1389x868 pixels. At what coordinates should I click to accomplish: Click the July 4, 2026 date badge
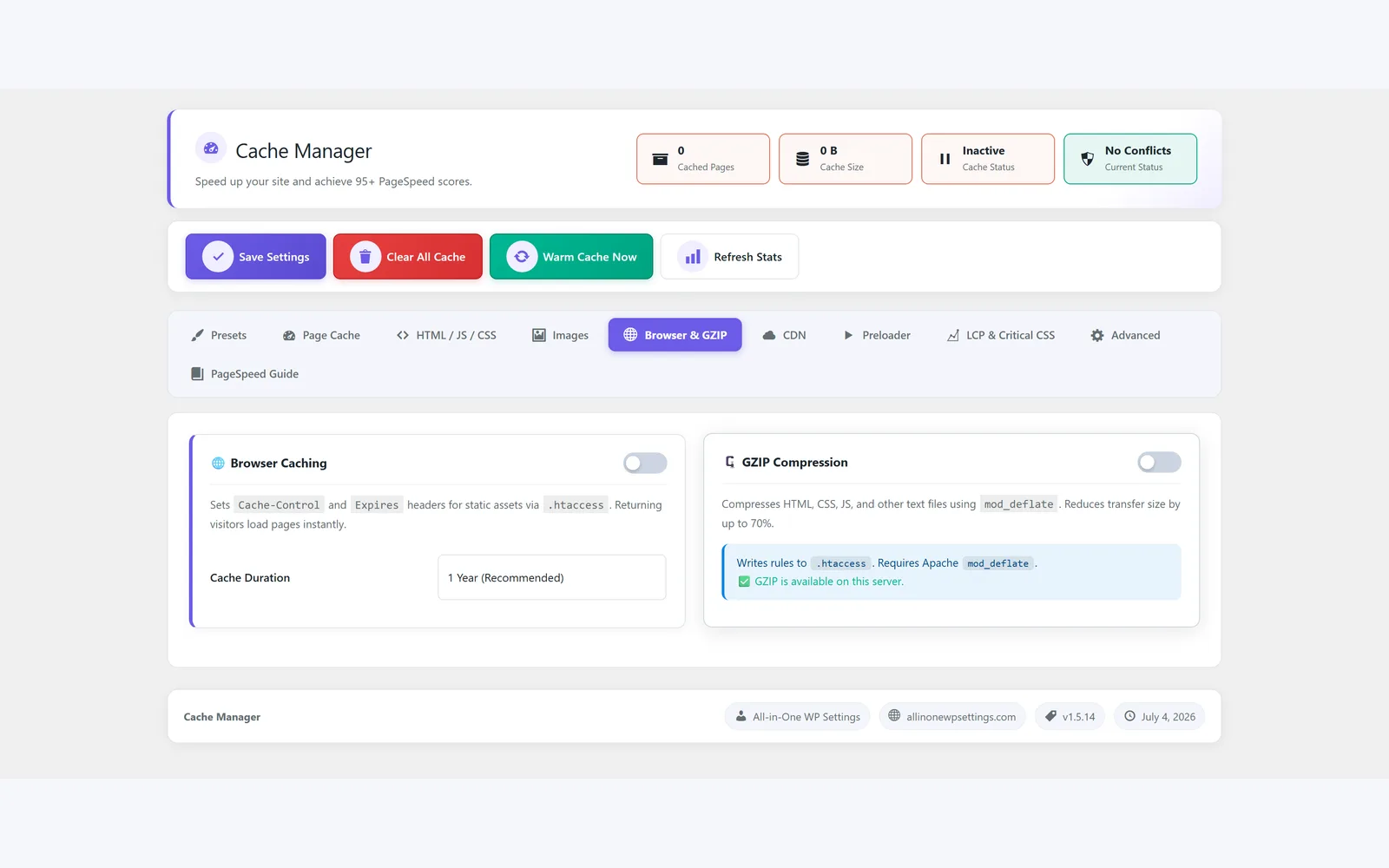coord(1159,716)
